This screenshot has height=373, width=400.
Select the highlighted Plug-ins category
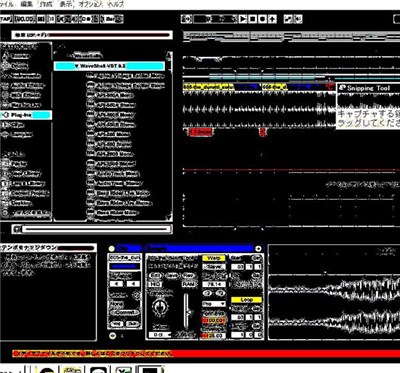click(x=26, y=115)
